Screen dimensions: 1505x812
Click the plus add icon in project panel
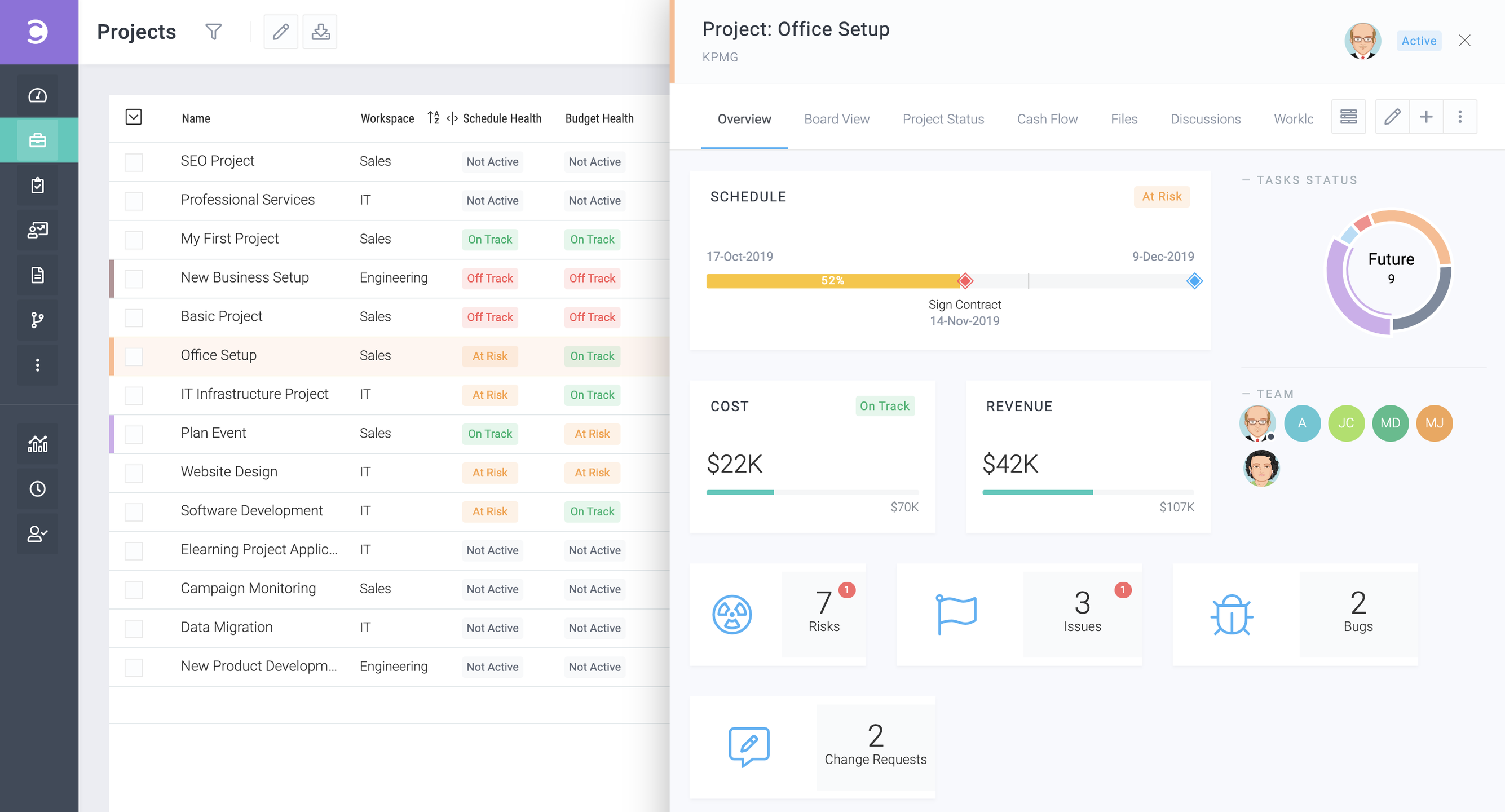pyautogui.click(x=1426, y=117)
